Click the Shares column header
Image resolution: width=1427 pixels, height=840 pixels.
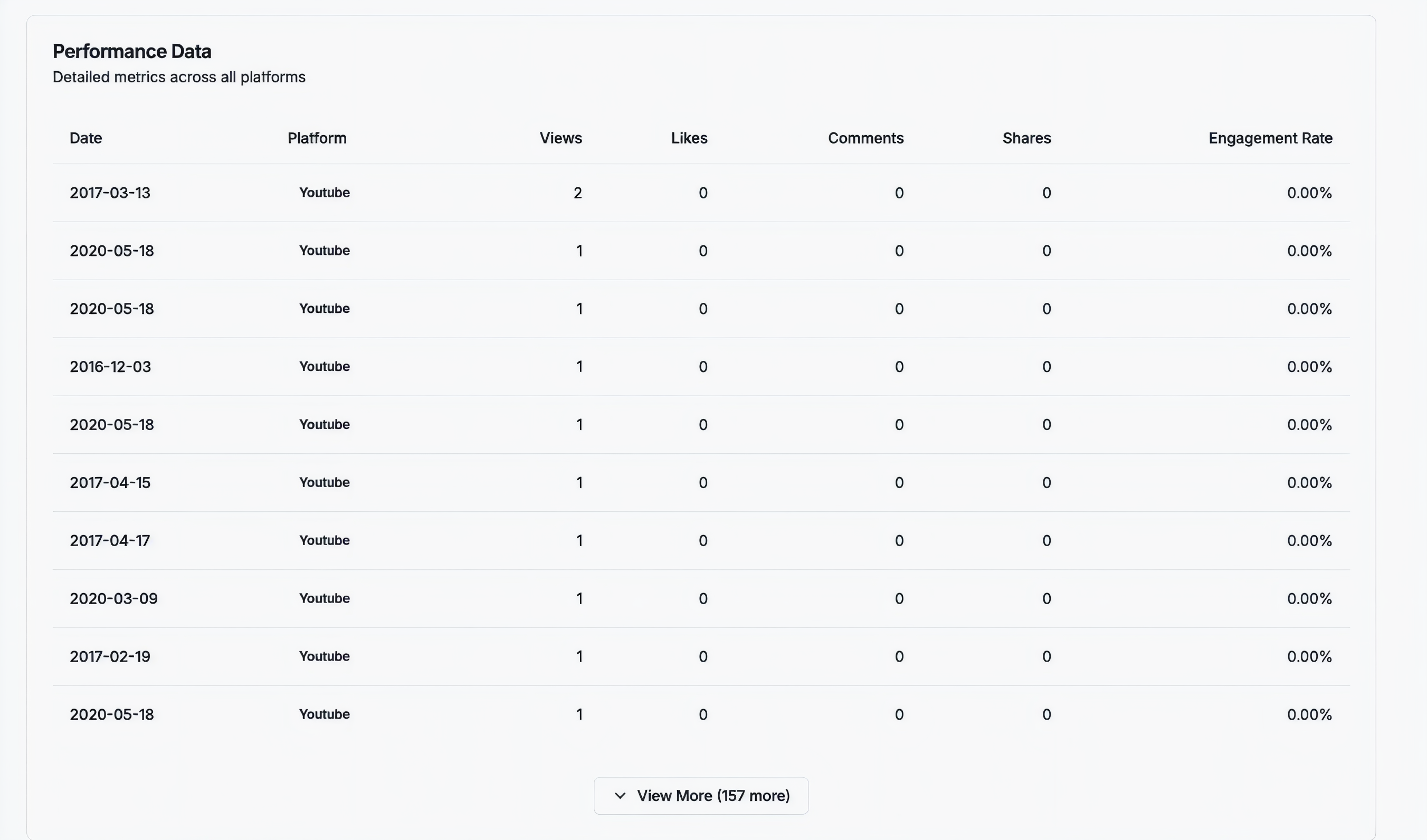click(x=1026, y=138)
